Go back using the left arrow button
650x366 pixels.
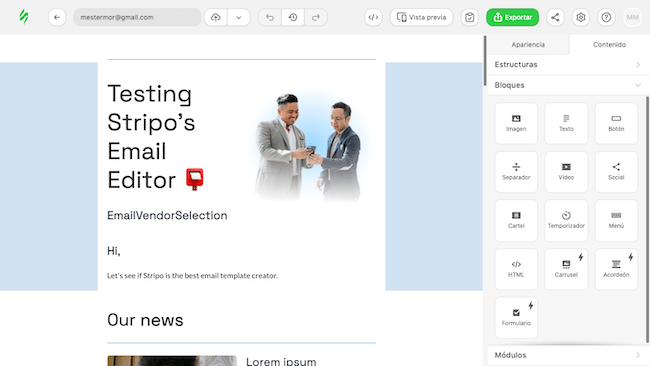coord(57,17)
